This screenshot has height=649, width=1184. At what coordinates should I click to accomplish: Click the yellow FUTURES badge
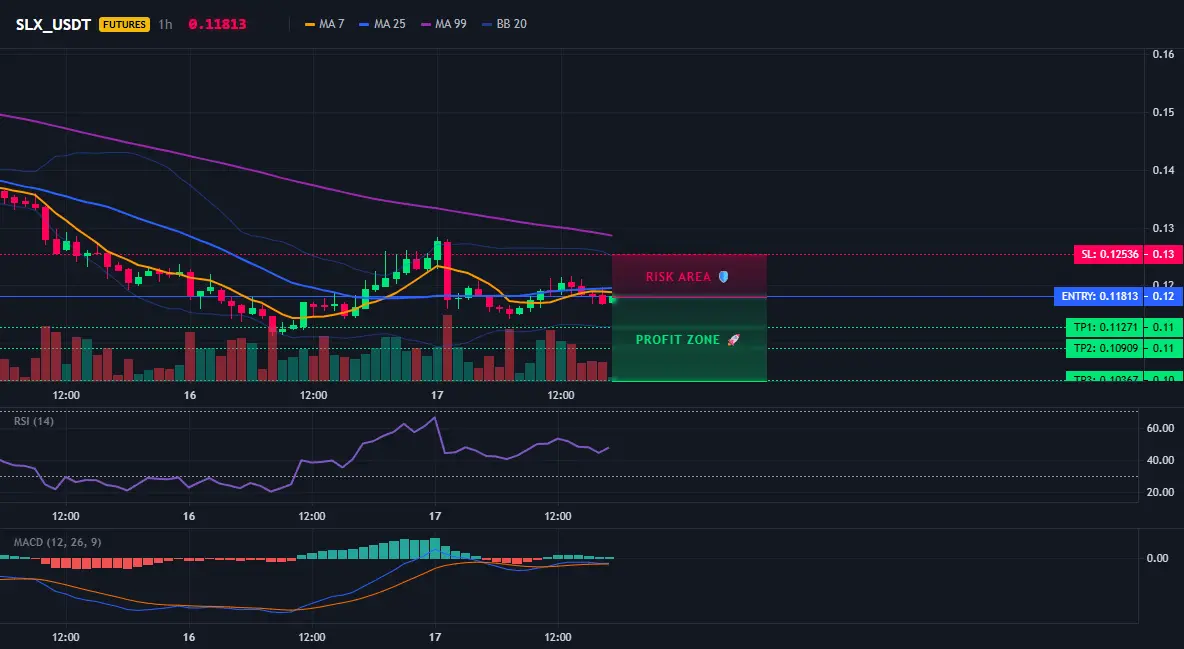click(125, 24)
